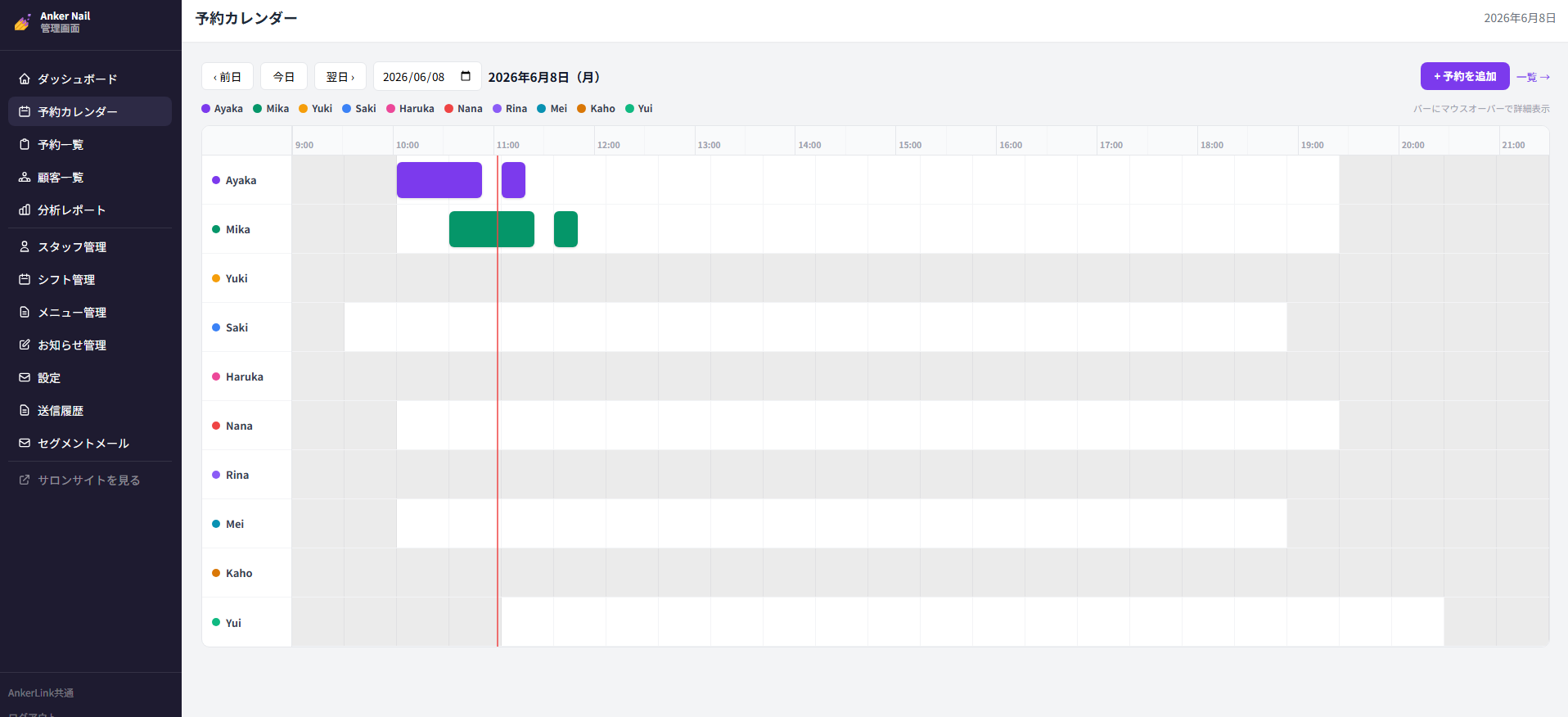Select Mika's small green booking bar
1568x717 pixels.
click(x=565, y=229)
